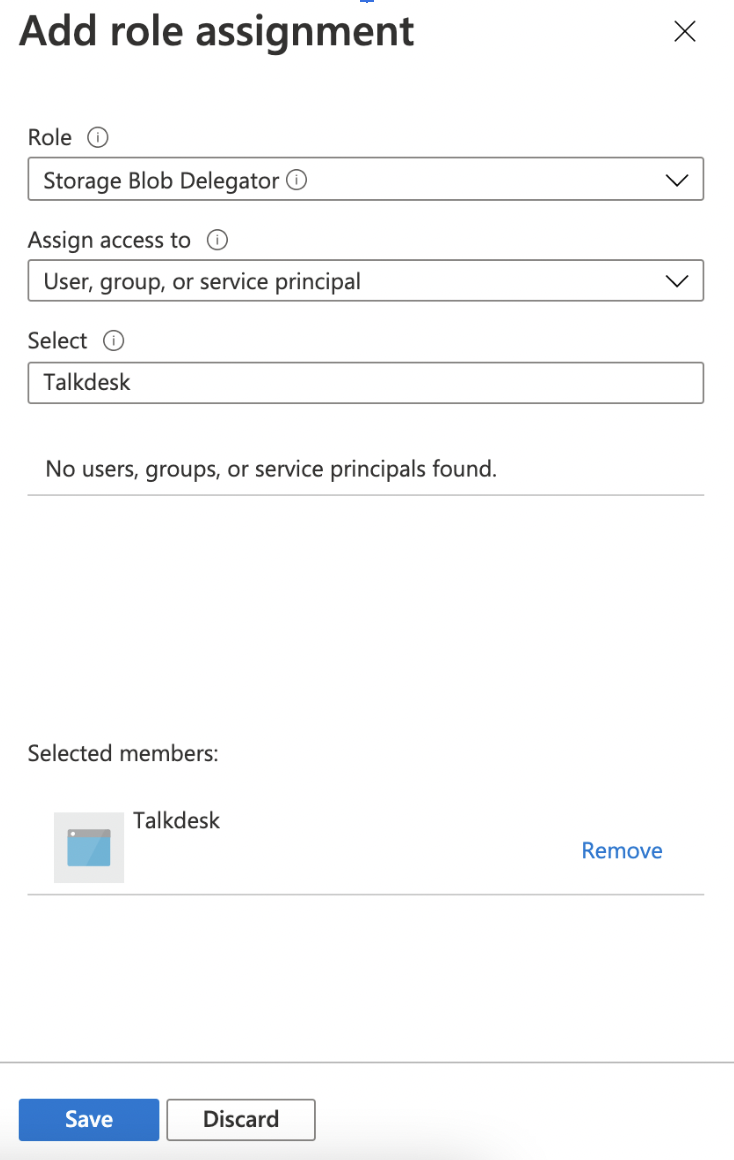Viewport: 734px width, 1160px height.
Task: Close the Add role assignment panel
Action: [684, 31]
